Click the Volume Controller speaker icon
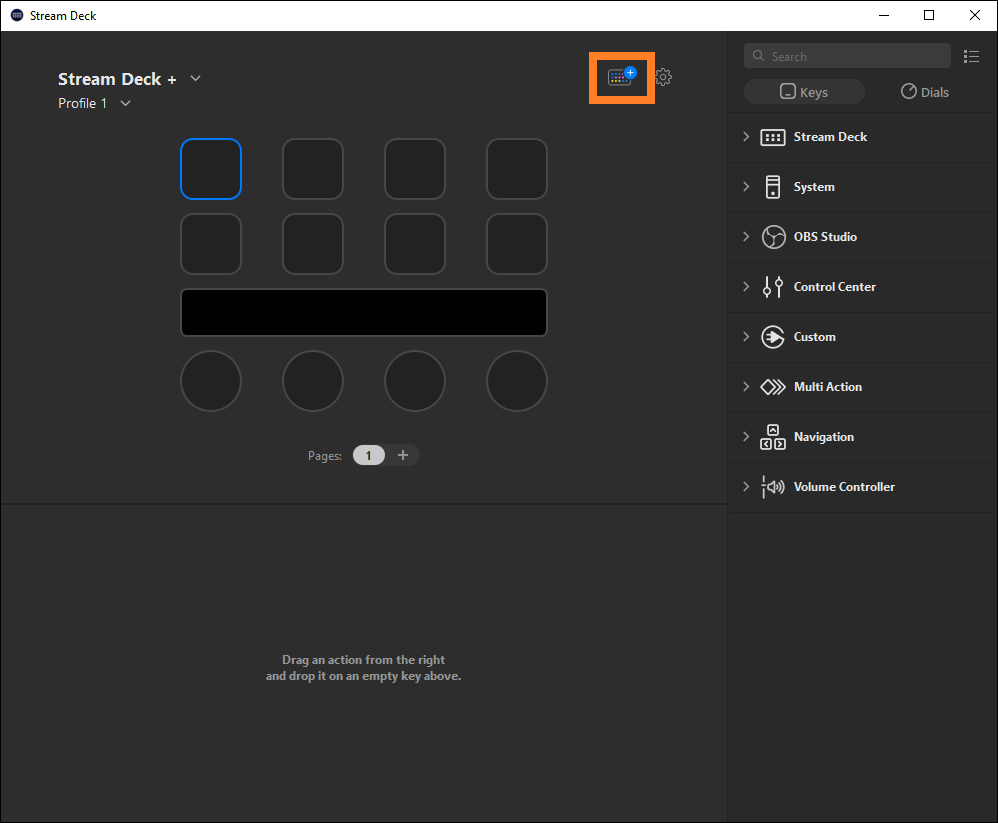Image resolution: width=998 pixels, height=823 pixels. point(773,487)
